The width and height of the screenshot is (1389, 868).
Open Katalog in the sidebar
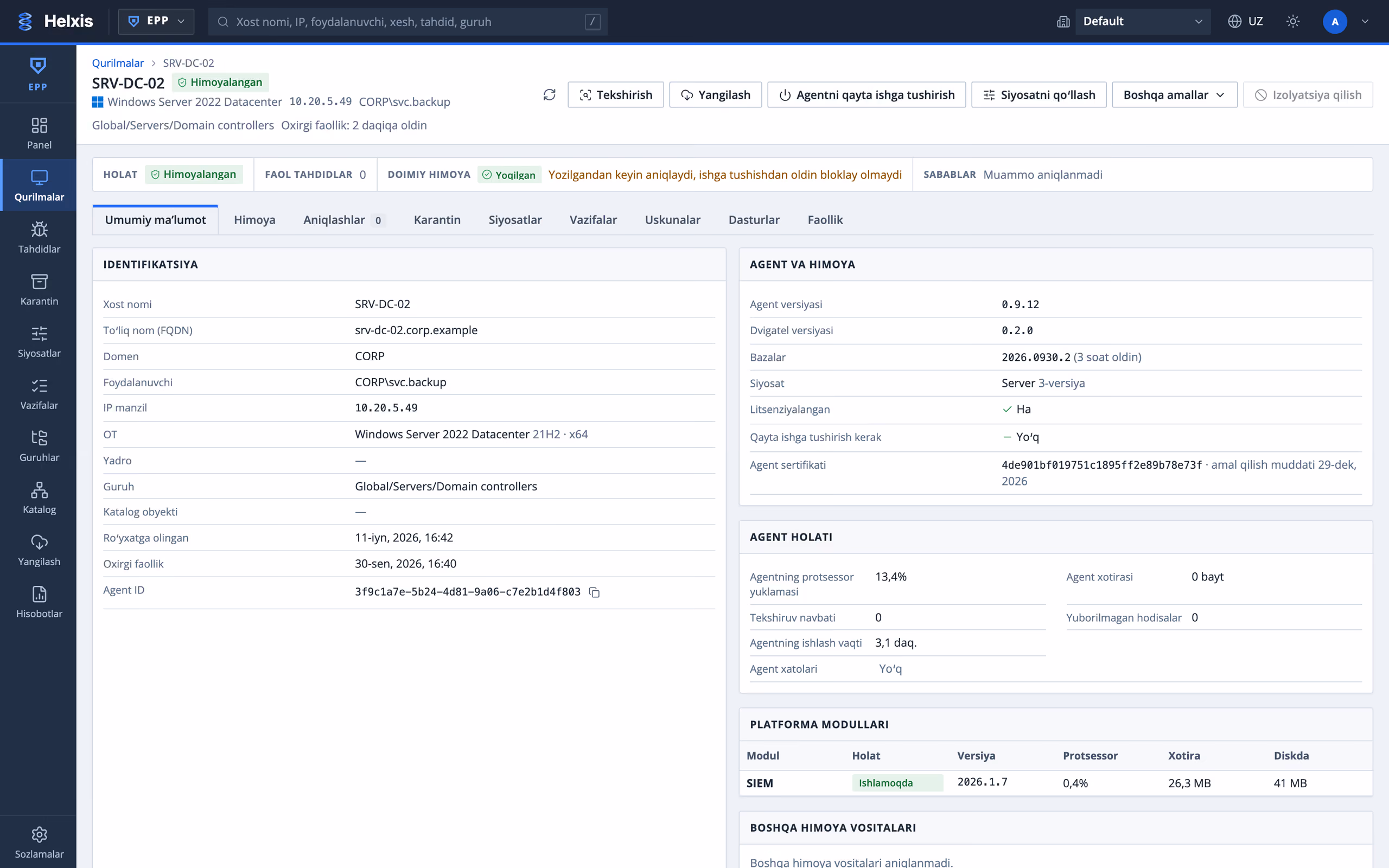point(39,497)
